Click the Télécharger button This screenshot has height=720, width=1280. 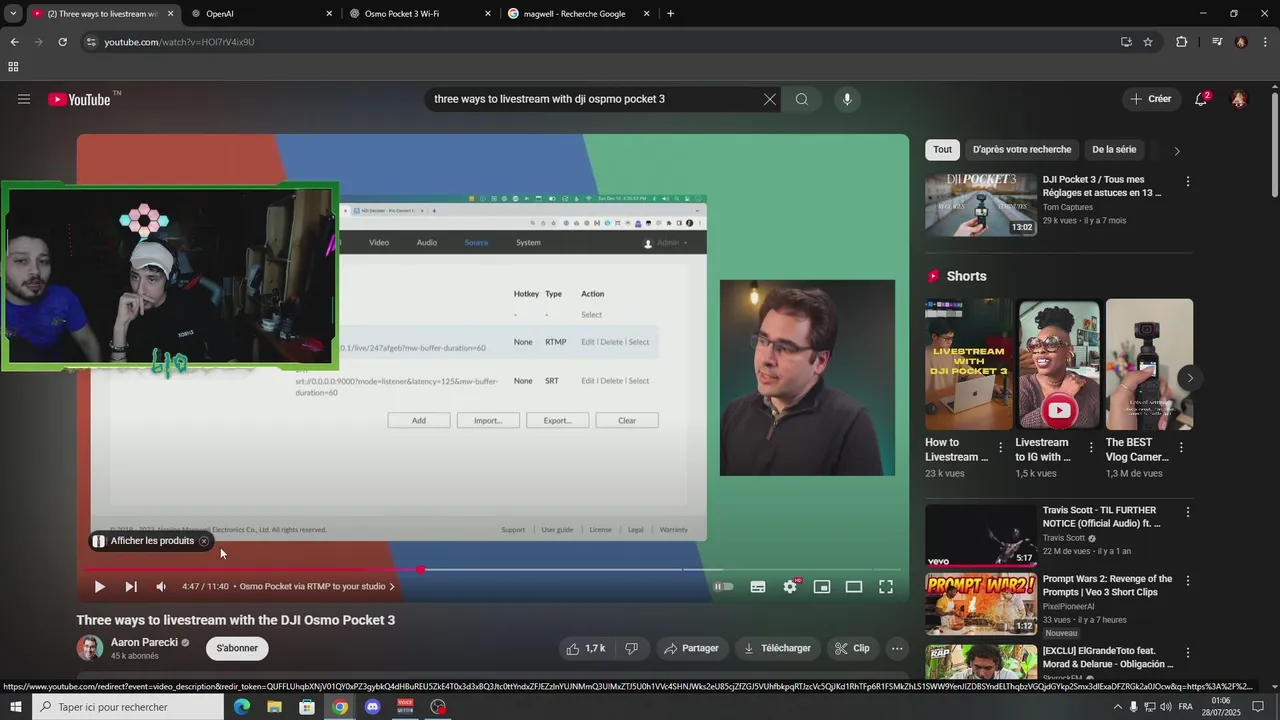pos(777,648)
